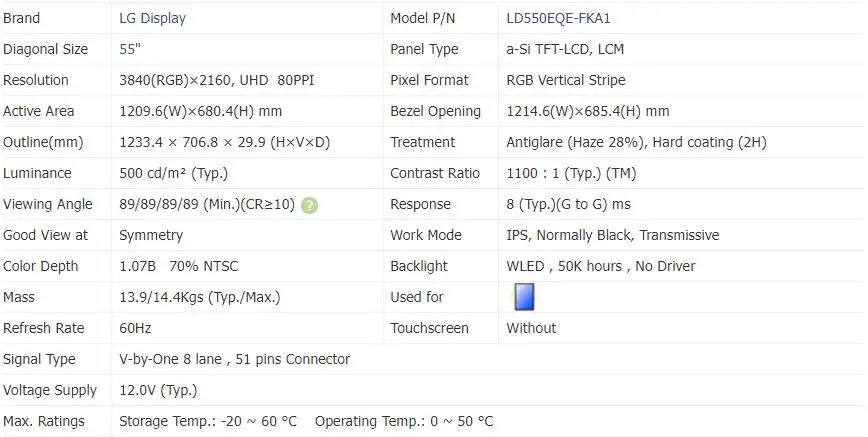Click the Bezel Opening dimensions value
The image size is (868, 437).
point(588,111)
